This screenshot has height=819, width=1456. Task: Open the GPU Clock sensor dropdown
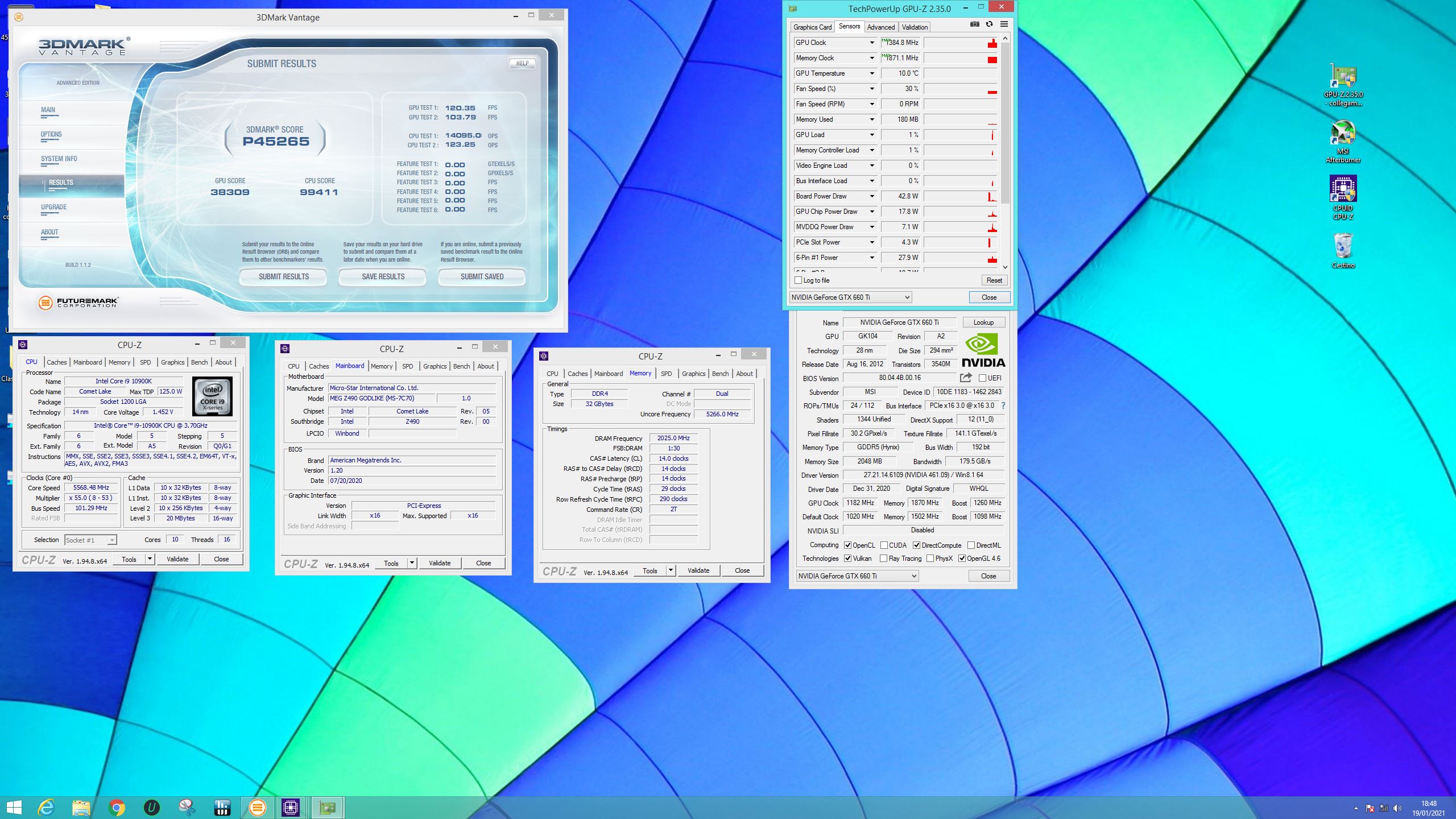[871, 43]
